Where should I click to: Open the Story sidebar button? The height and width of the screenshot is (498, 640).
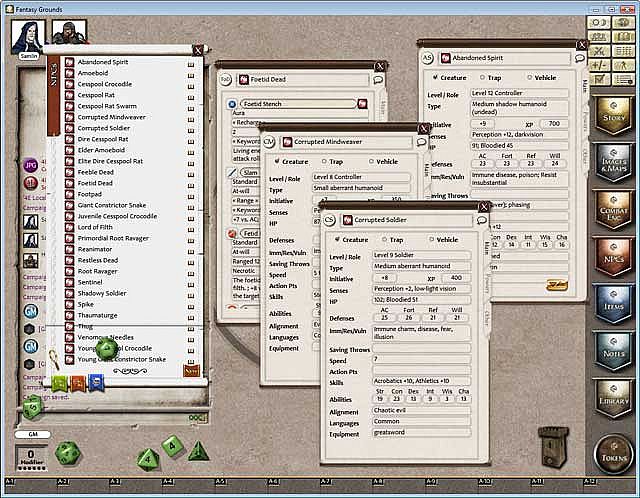click(612, 111)
